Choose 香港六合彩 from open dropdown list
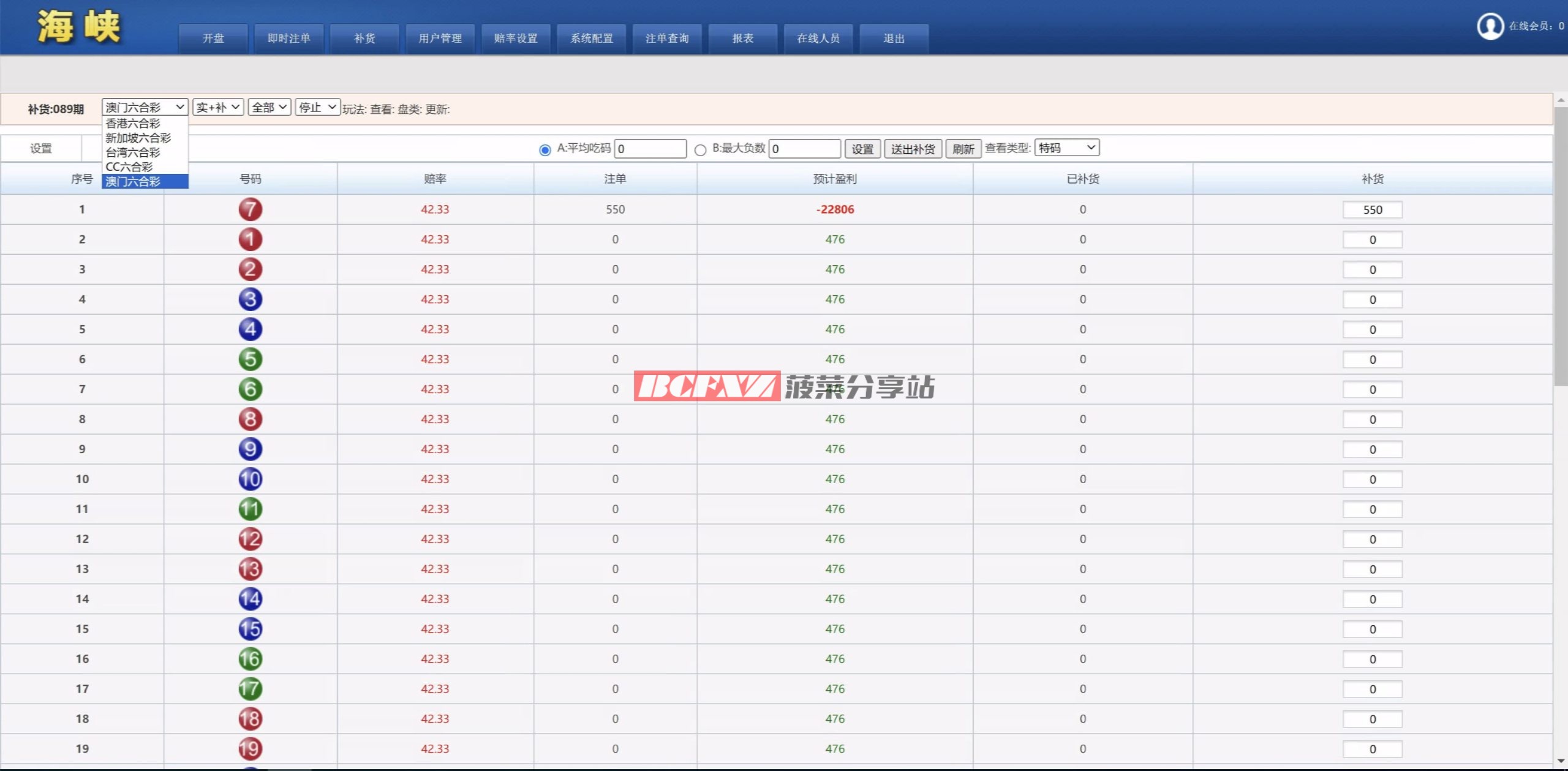This screenshot has width=1568, height=771. coord(133,123)
